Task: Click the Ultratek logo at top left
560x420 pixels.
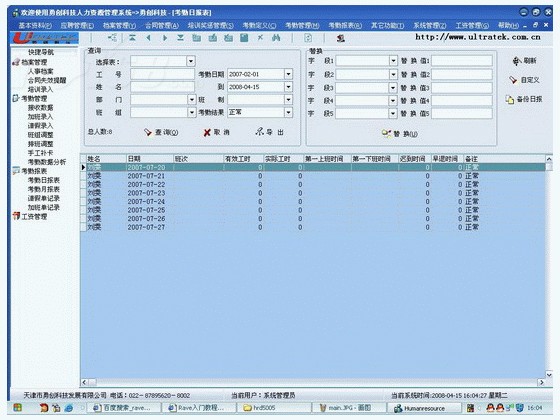Action: tap(44, 38)
